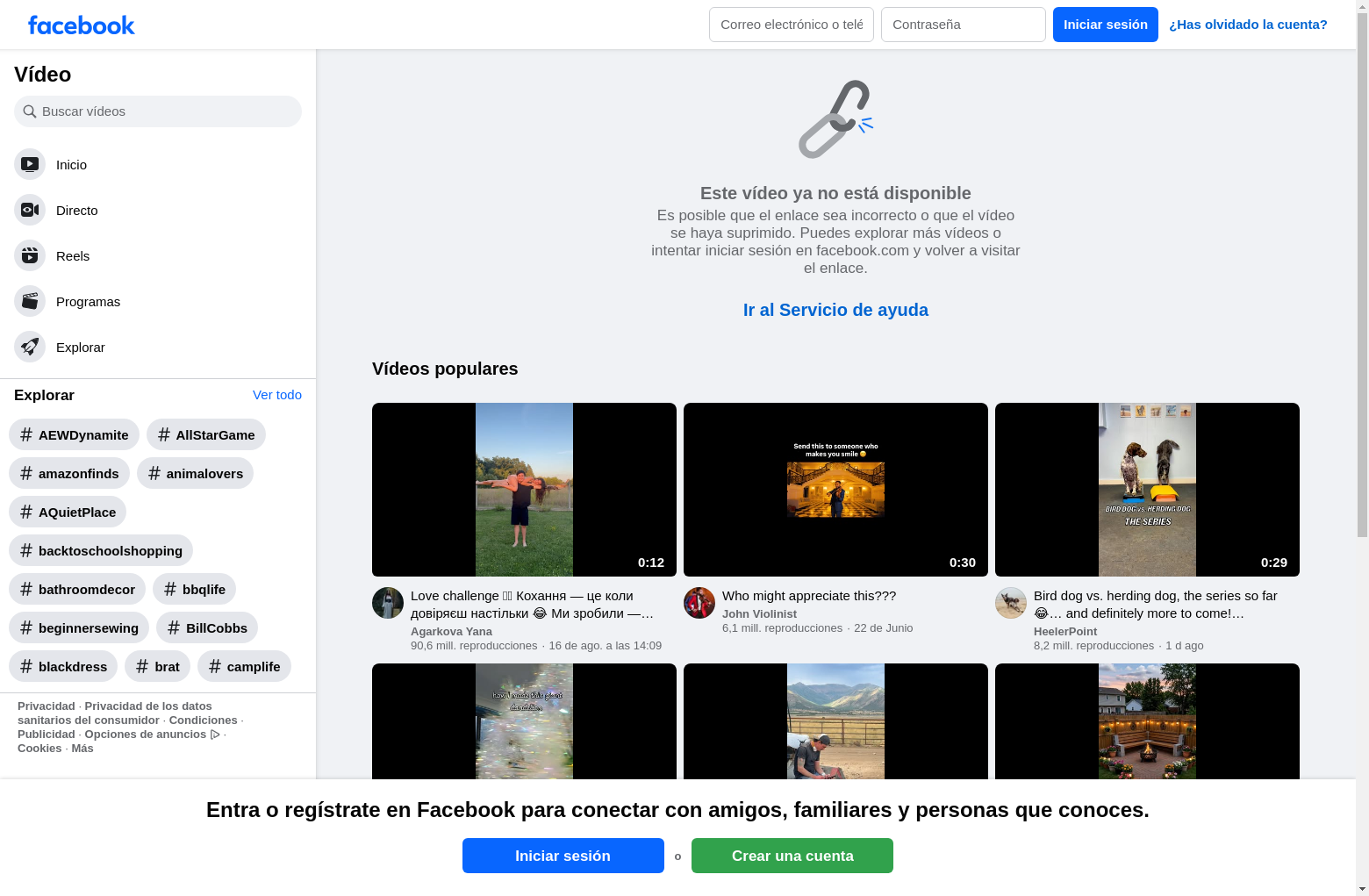Open the Inicio video icon
The width and height of the screenshot is (1369, 896).
[30, 164]
